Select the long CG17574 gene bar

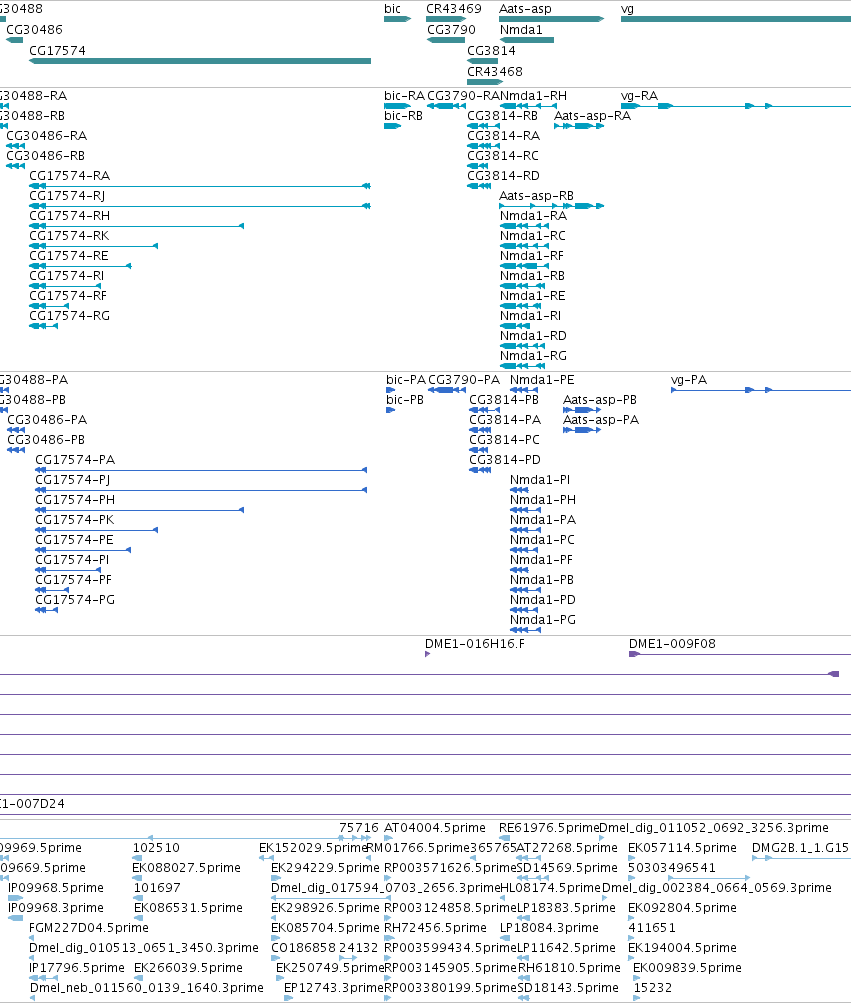200,61
